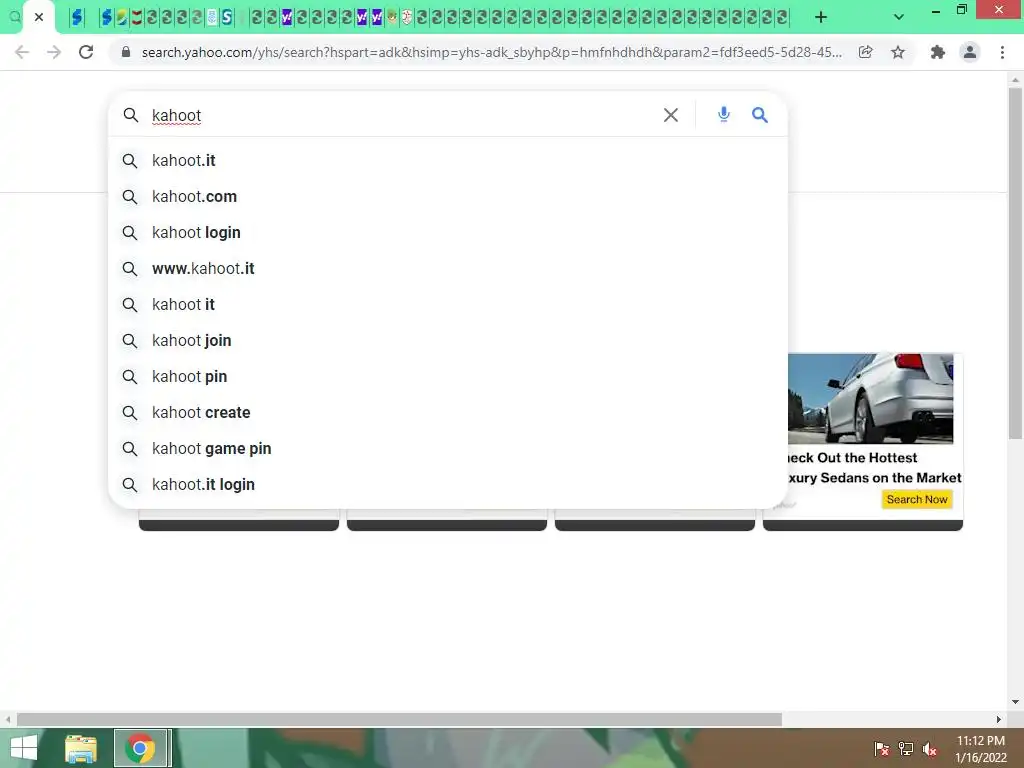Close the active tab
Screen dimensions: 1024x768
(x=39, y=17)
